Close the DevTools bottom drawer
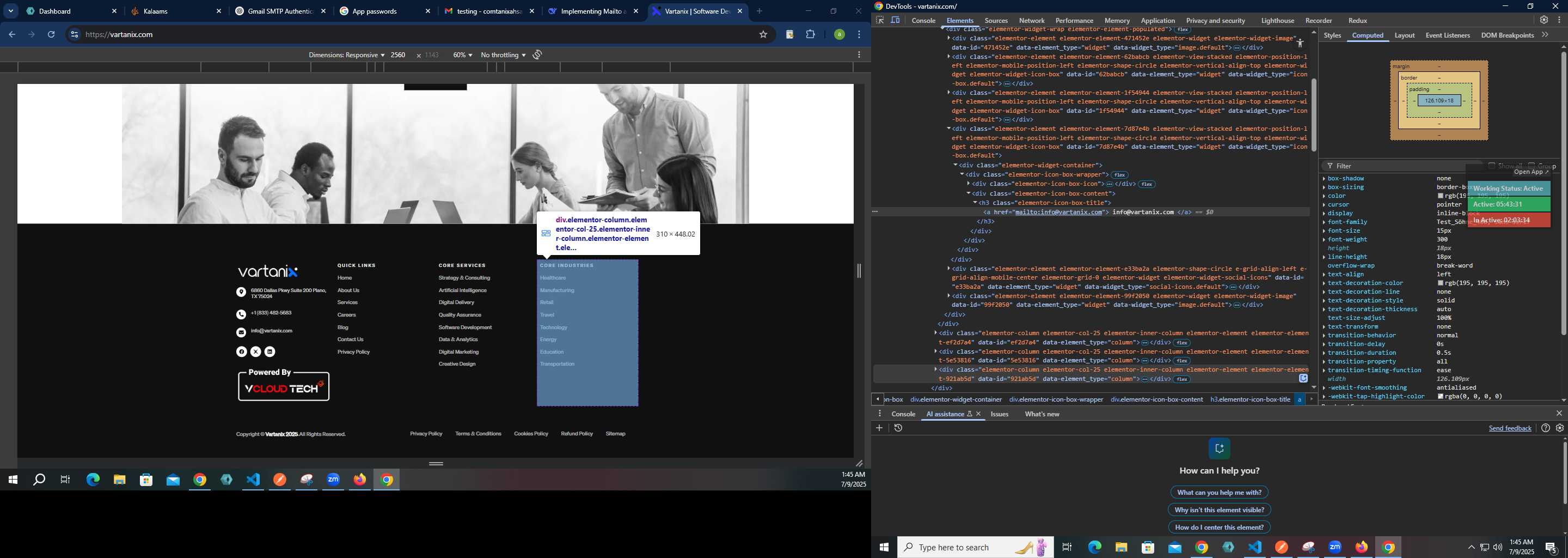The height and width of the screenshot is (558, 1568). 1559,414
